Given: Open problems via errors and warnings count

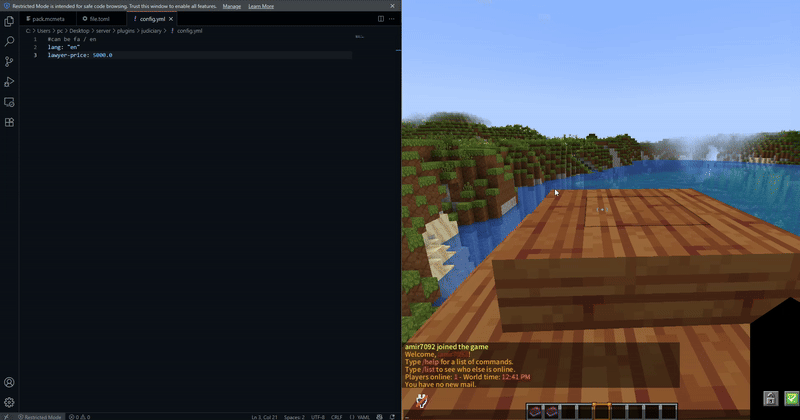Looking at the screenshot, I should [80, 416].
